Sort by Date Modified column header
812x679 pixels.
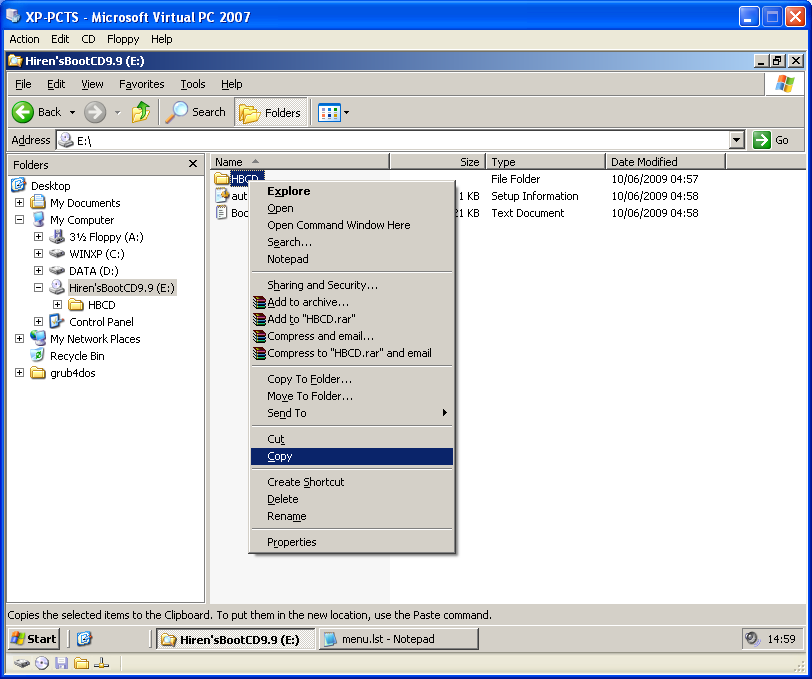(665, 162)
